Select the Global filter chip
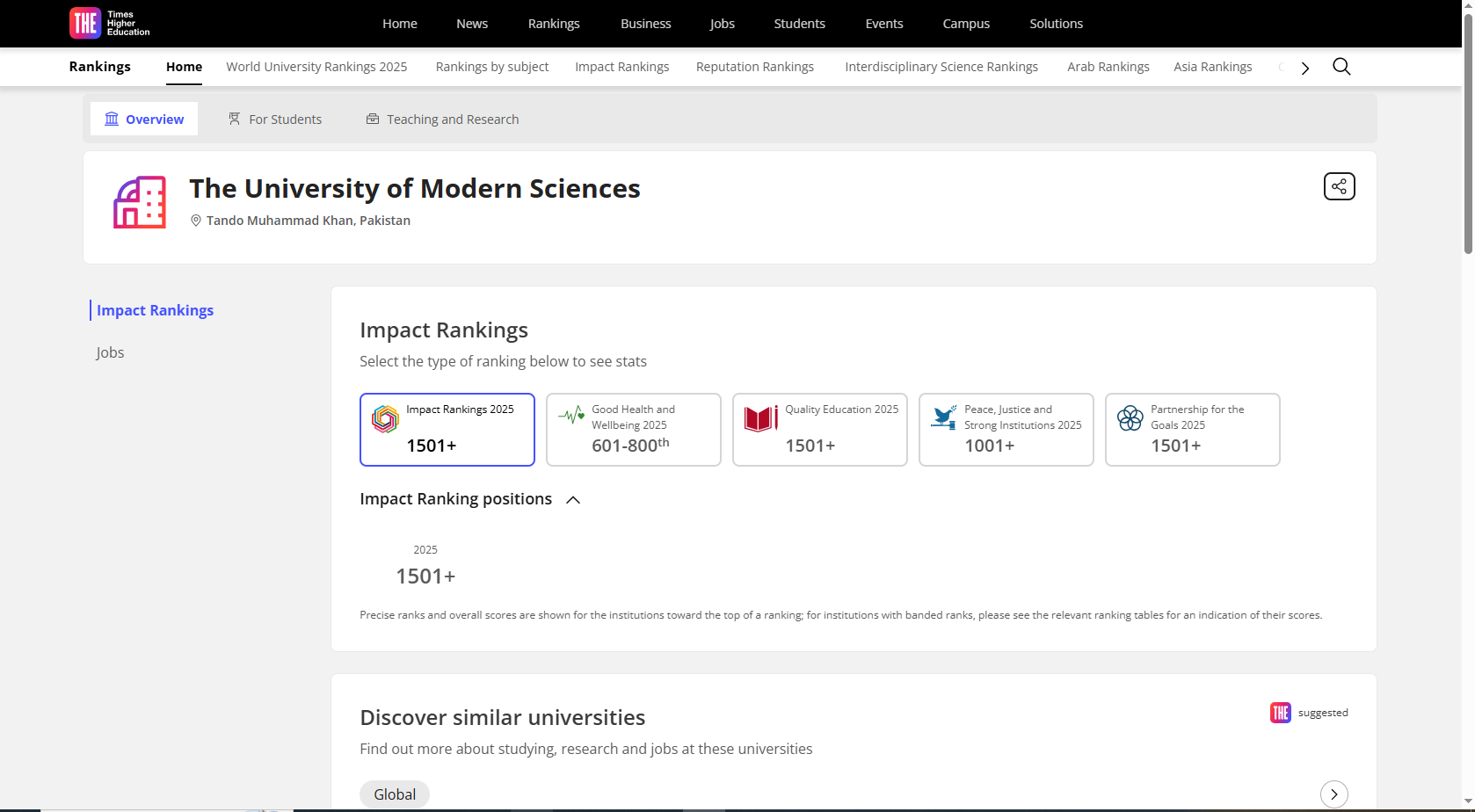 pyautogui.click(x=395, y=794)
